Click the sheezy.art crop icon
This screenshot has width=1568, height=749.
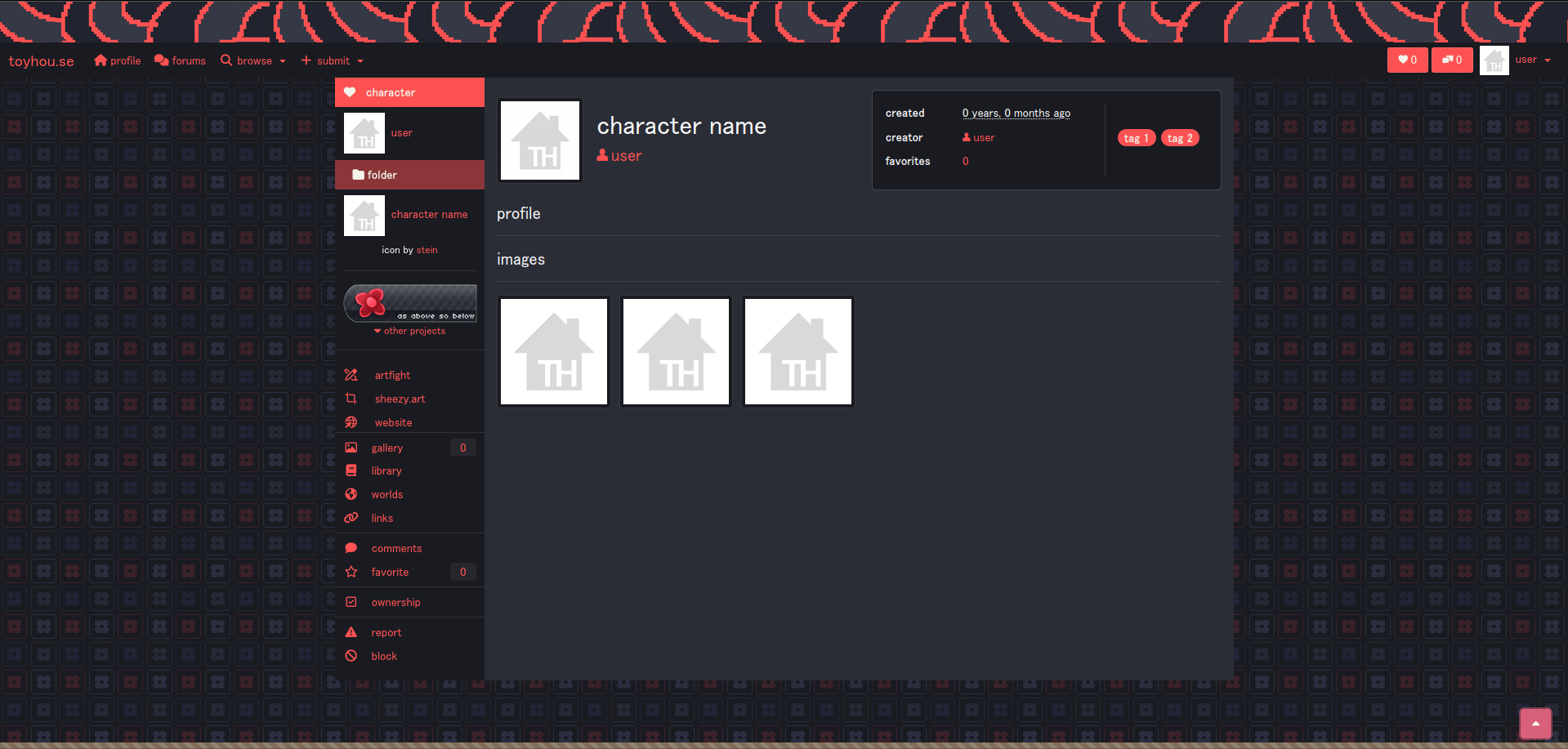[351, 398]
